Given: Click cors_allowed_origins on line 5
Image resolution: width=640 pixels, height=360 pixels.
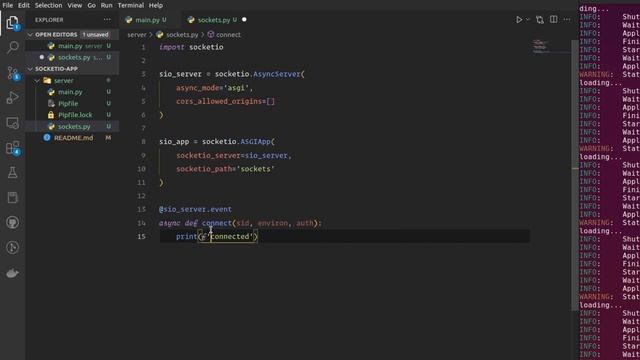Looking at the screenshot, I should pyautogui.click(x=219, y=101).
